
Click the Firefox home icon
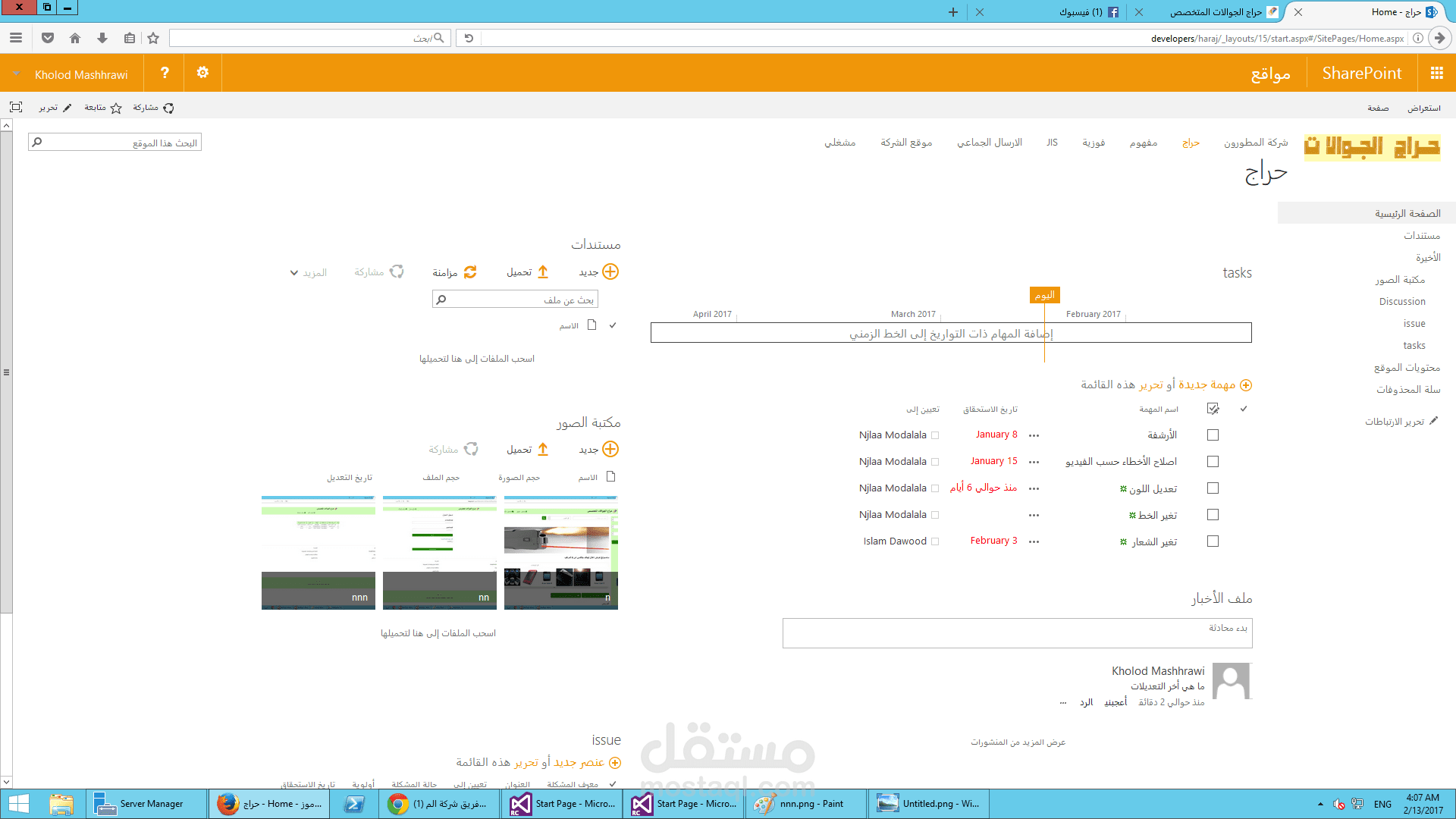point(75,38)
